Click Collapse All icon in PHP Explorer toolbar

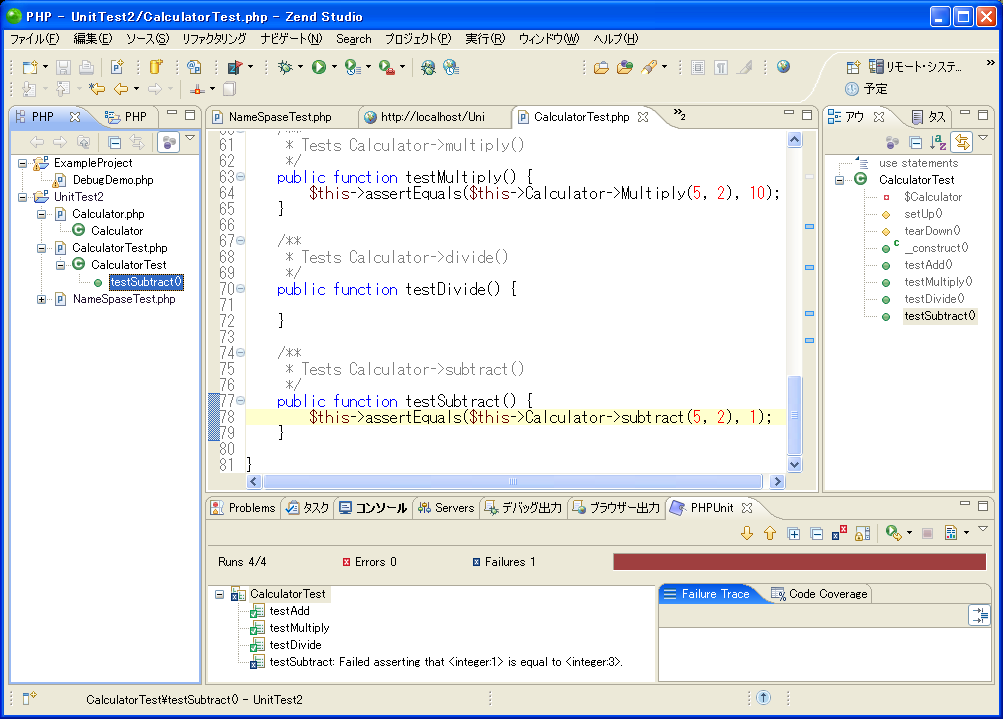114,142
